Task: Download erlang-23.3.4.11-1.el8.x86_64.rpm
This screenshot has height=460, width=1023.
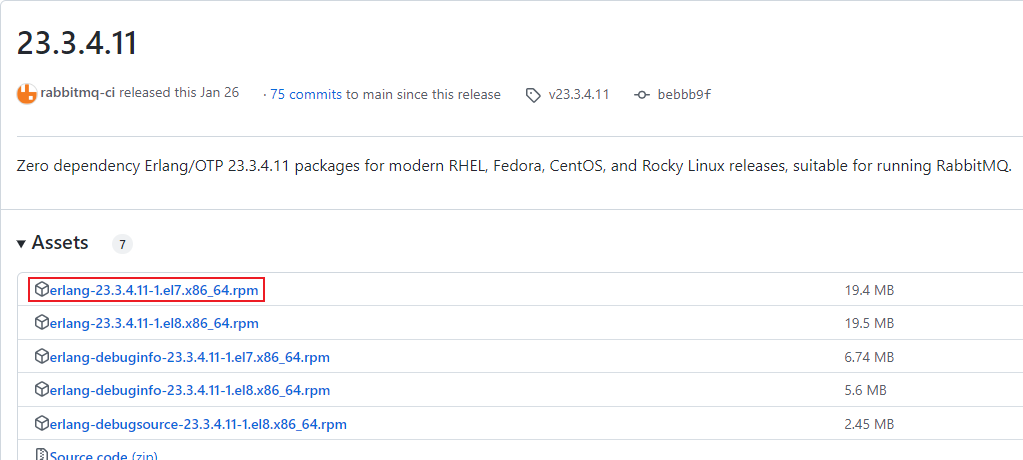Action: tap(154, 324)
